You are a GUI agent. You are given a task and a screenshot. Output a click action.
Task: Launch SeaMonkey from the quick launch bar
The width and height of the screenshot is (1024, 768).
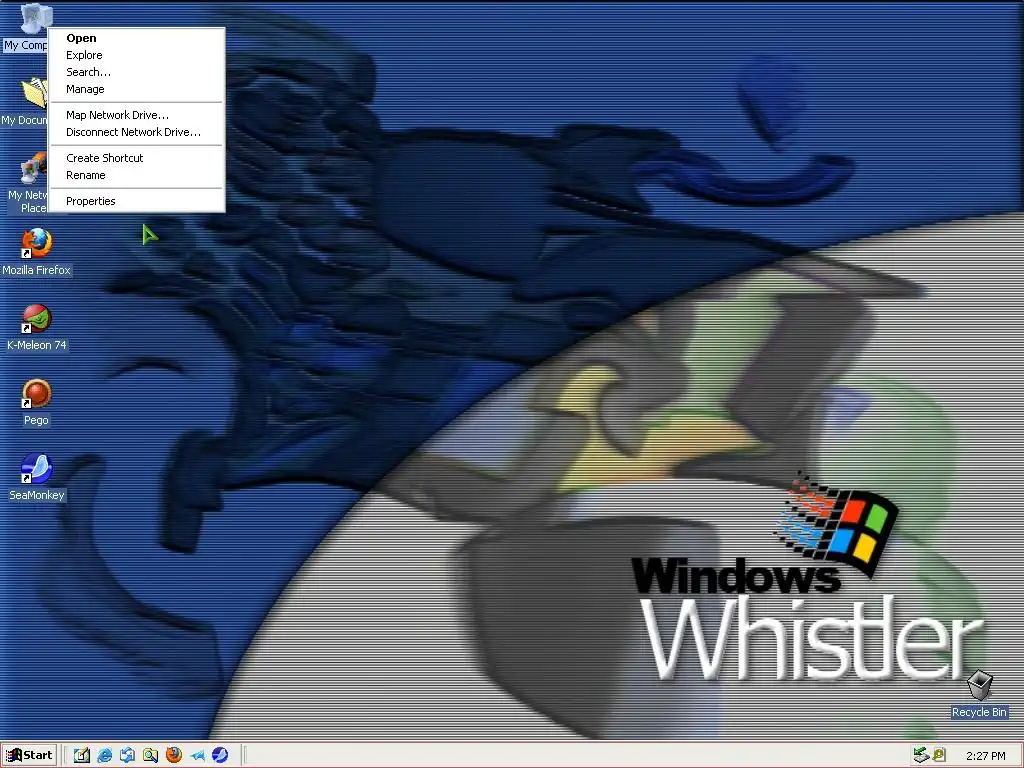click(220, 756)
